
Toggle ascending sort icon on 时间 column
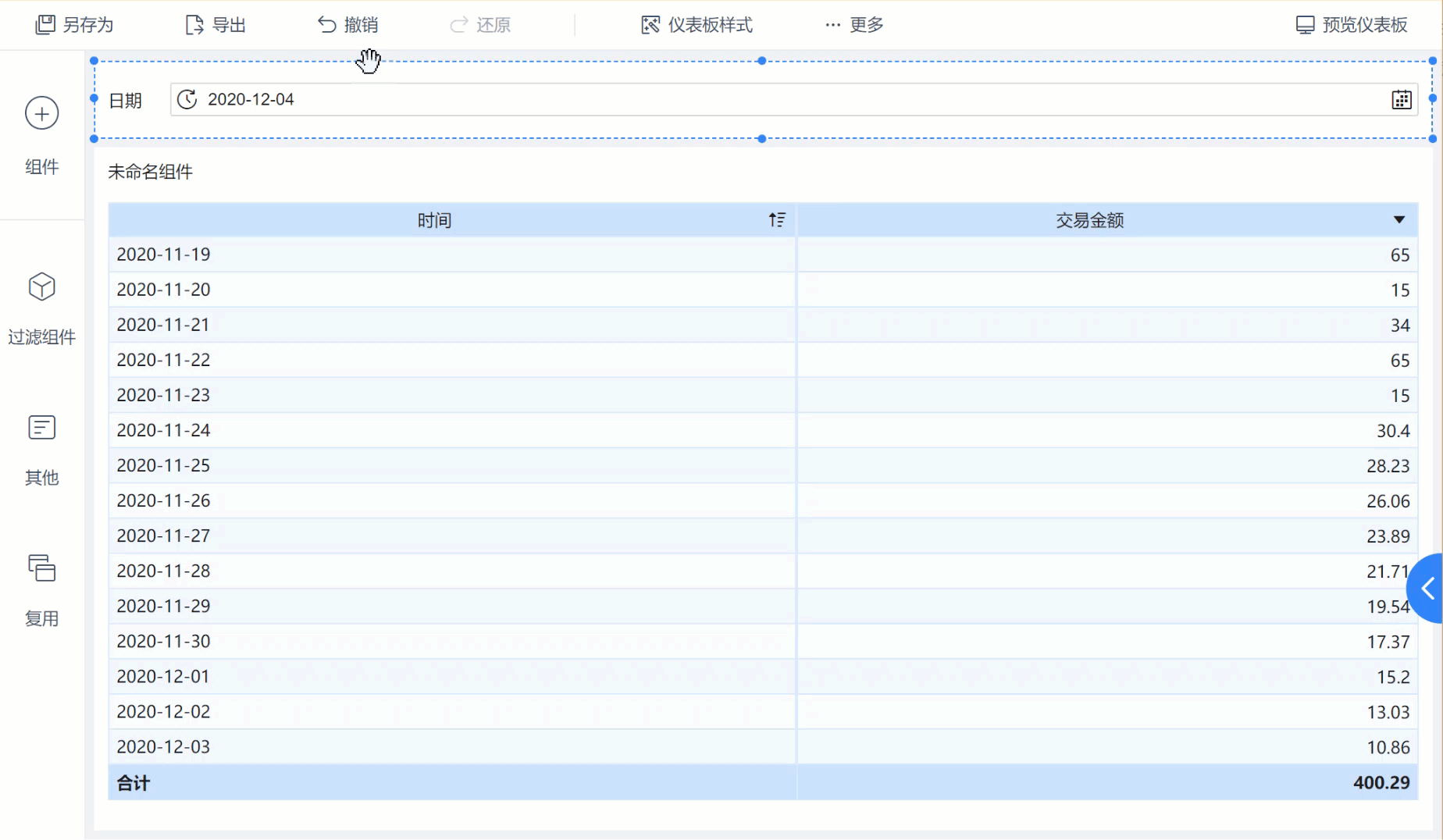tap(776, 220)
